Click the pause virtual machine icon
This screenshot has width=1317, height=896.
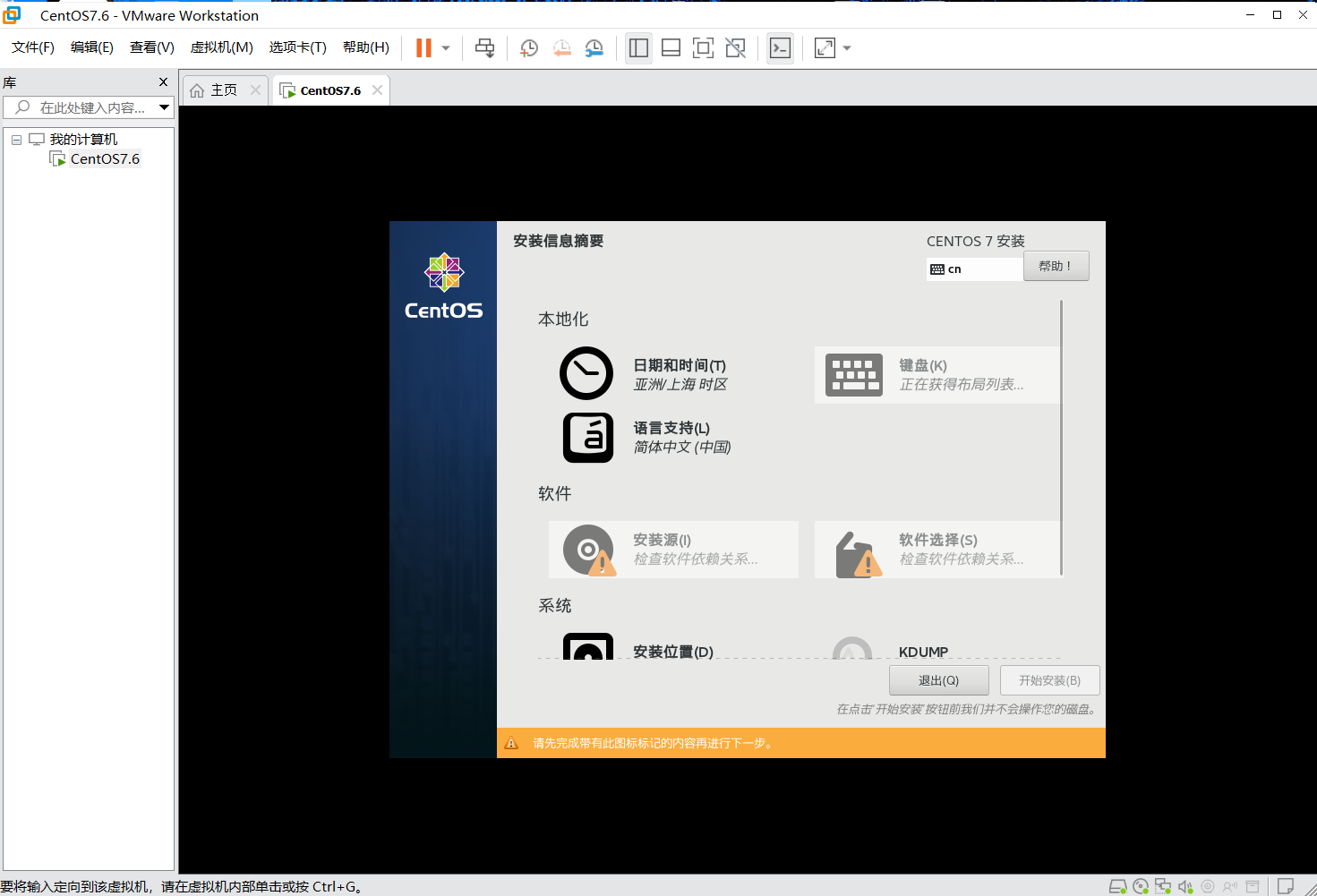[x=423, y=47]
